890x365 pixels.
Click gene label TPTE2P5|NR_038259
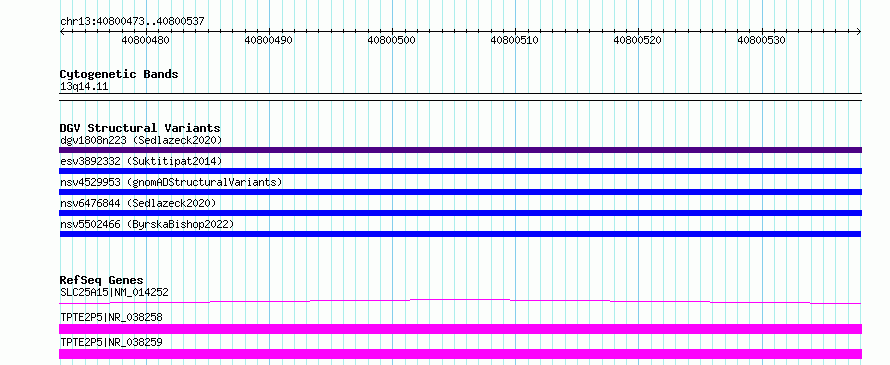[111, 342]
